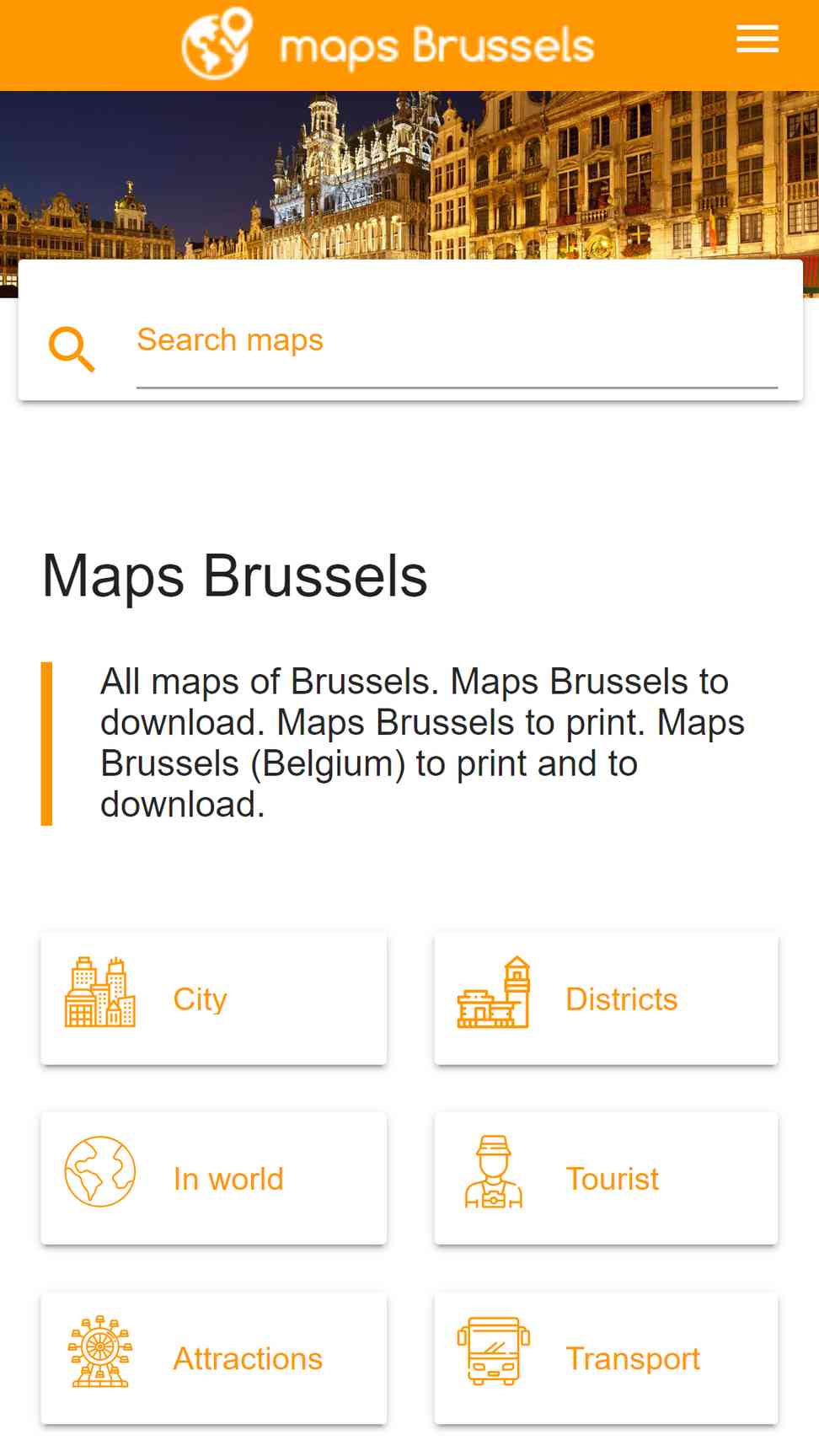
Task: Click the Districts landmark icon
Action: click(494, 992)
